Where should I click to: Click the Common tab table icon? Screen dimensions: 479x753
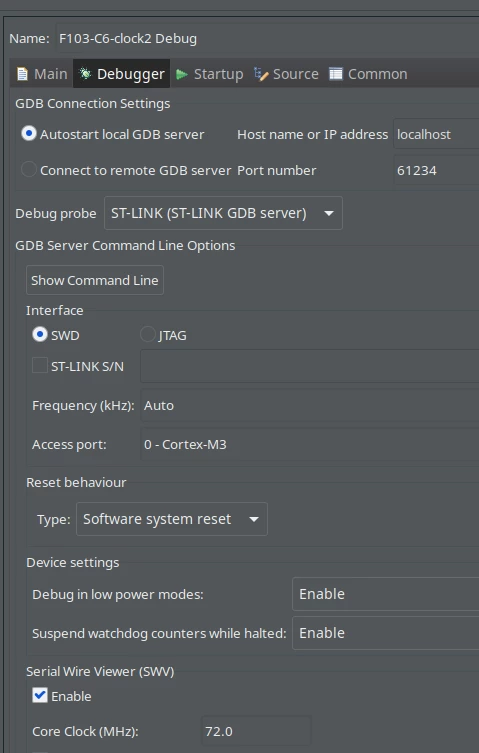336,73
